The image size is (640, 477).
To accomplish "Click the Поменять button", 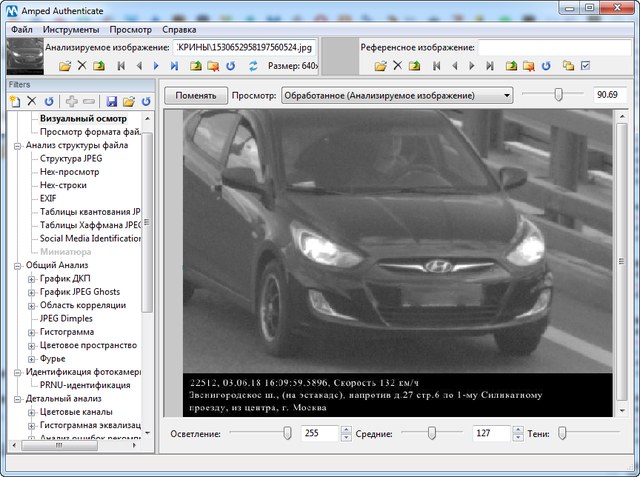I will point(195,95).
